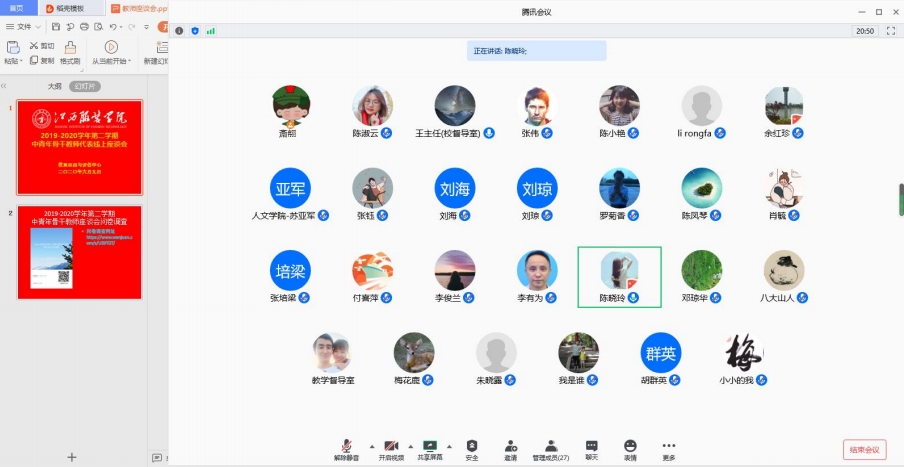This screenshot has height=467, width=904.
Task: Switch to the 大纲 outline tab
Action: pos(55,86)
